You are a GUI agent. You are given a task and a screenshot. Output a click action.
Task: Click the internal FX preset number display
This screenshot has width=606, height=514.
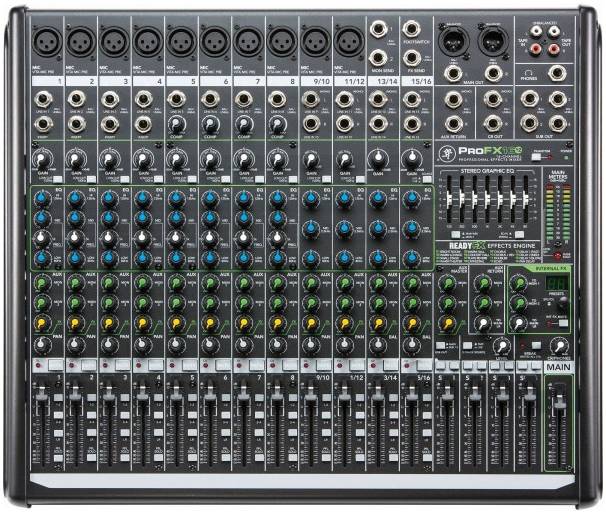point(557,284)
